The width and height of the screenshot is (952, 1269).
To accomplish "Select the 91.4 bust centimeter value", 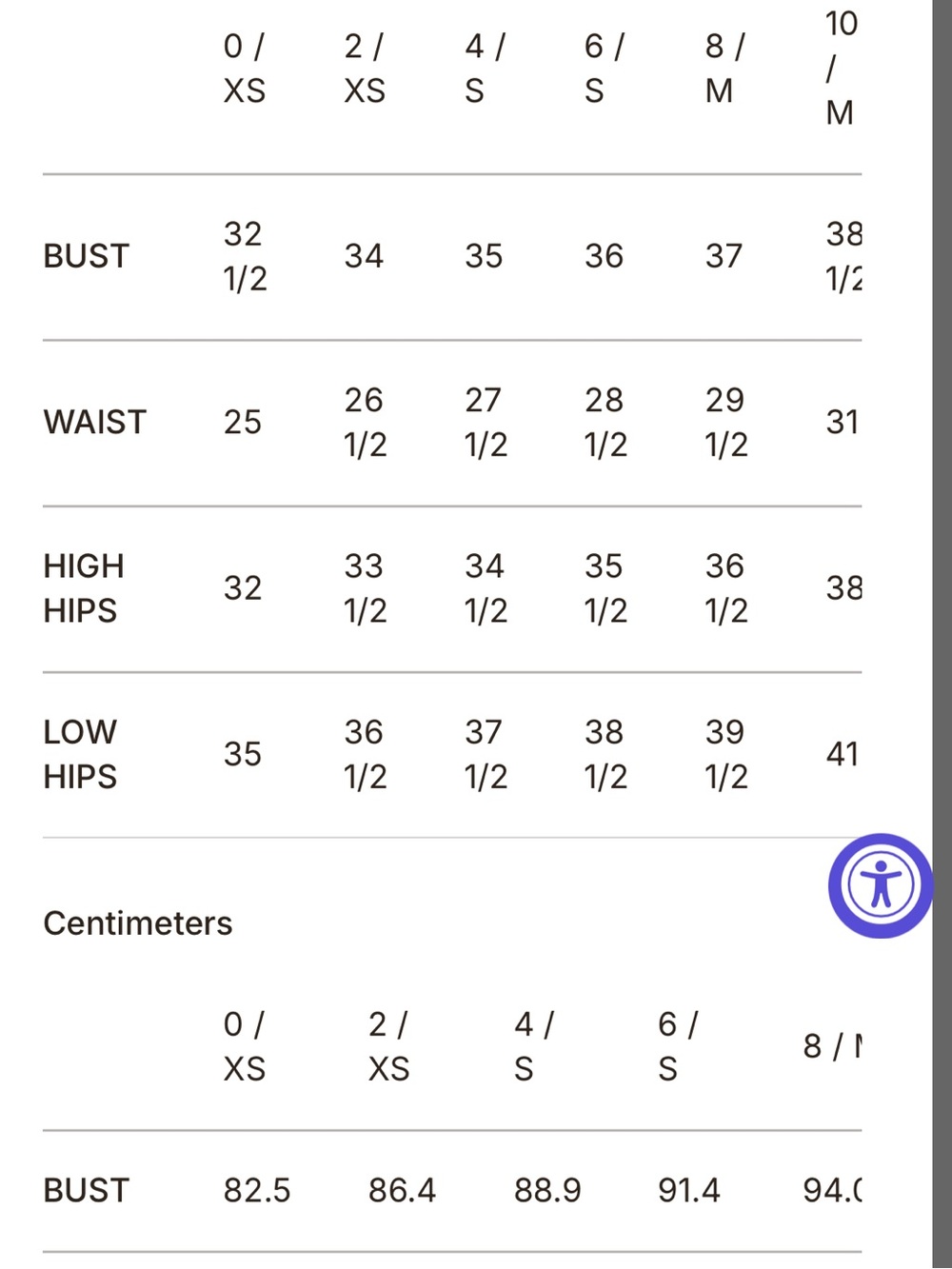I will pos(689,1190).
